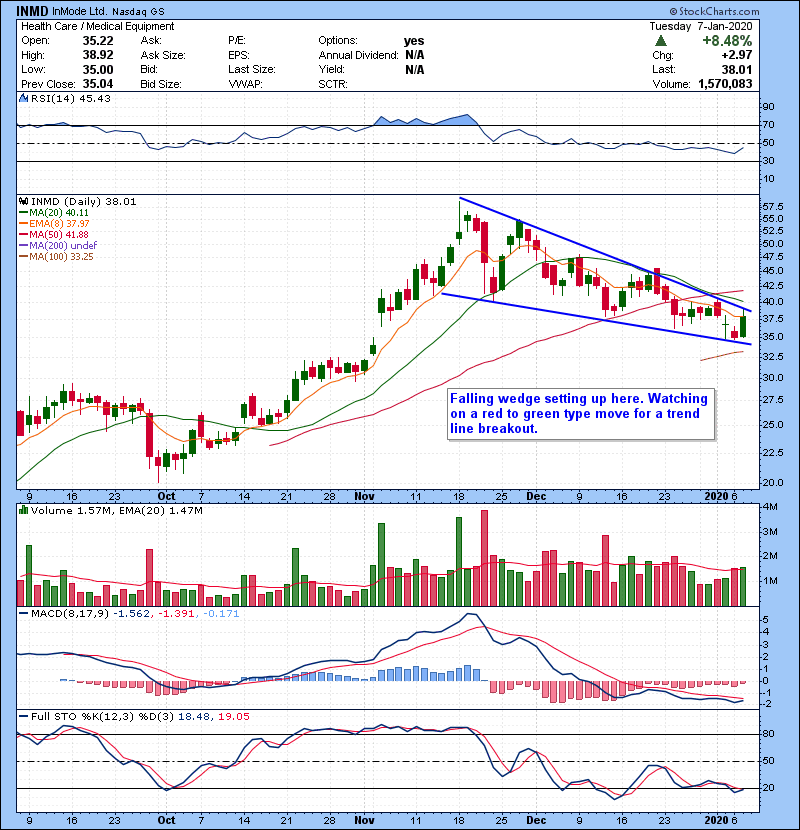Click the Volume 1.57M, EMA(20) 1.47M label
800x830 pixels.
116,511
